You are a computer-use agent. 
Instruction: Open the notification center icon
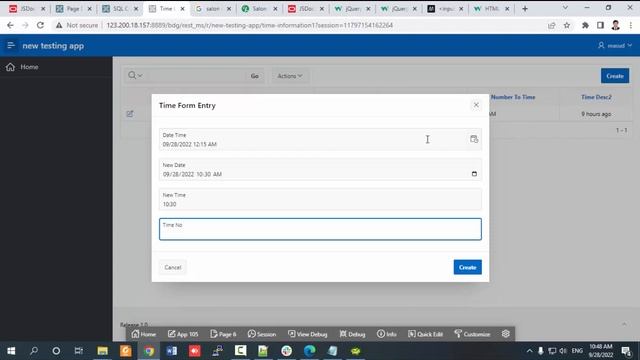626,351
